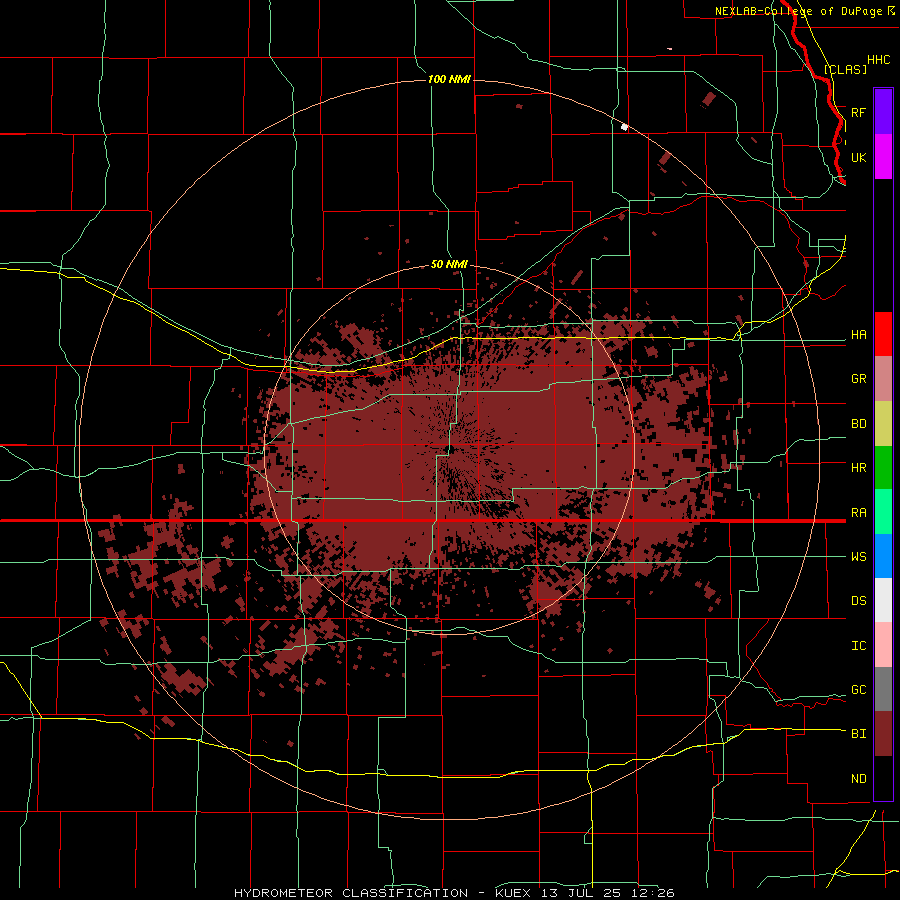The image size is (900, 900).
Task: Select the blue WS legend swatch
Action: click(x=883, y=556)
